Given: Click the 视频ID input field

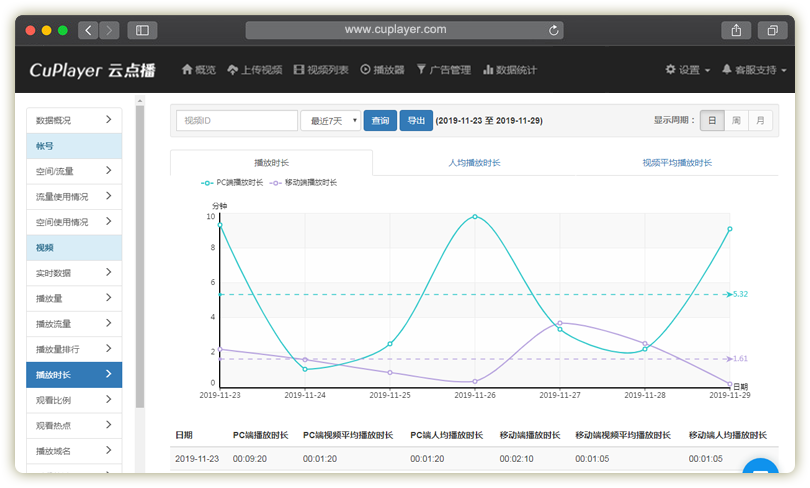Looking at the screenshot, I should click(236, 120).
